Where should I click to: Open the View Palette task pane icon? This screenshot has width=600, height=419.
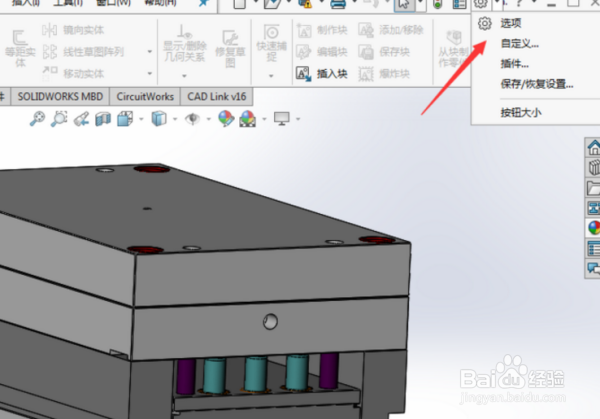click(593, 208)
